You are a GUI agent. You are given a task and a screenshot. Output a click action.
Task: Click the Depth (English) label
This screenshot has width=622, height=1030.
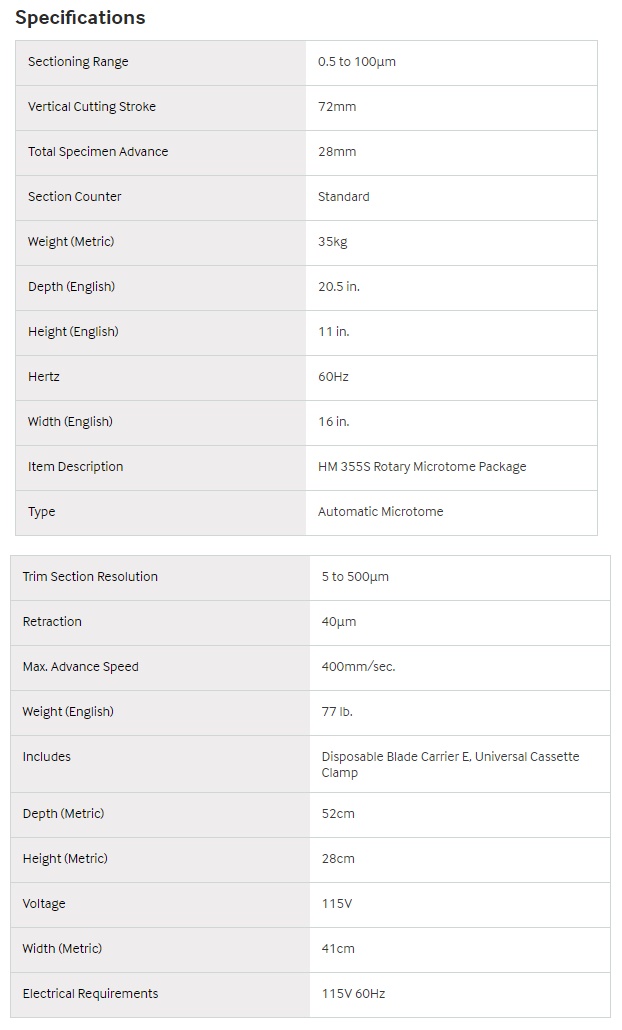(x=71, y=287)
